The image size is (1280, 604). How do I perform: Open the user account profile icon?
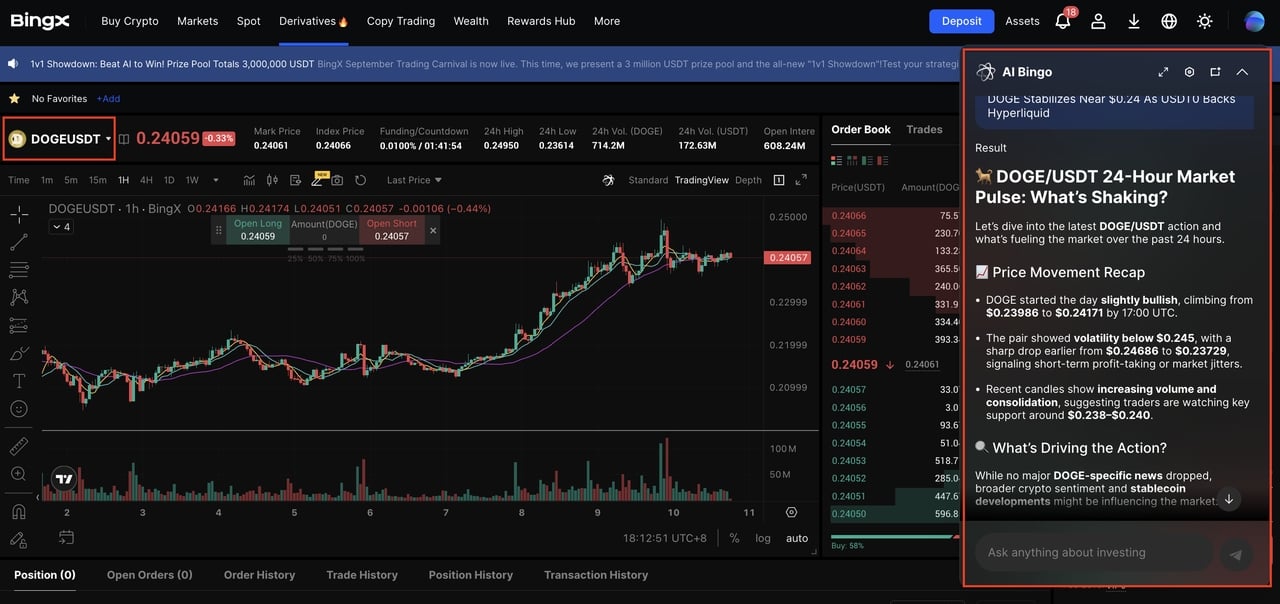click(x=1098, y=21)
